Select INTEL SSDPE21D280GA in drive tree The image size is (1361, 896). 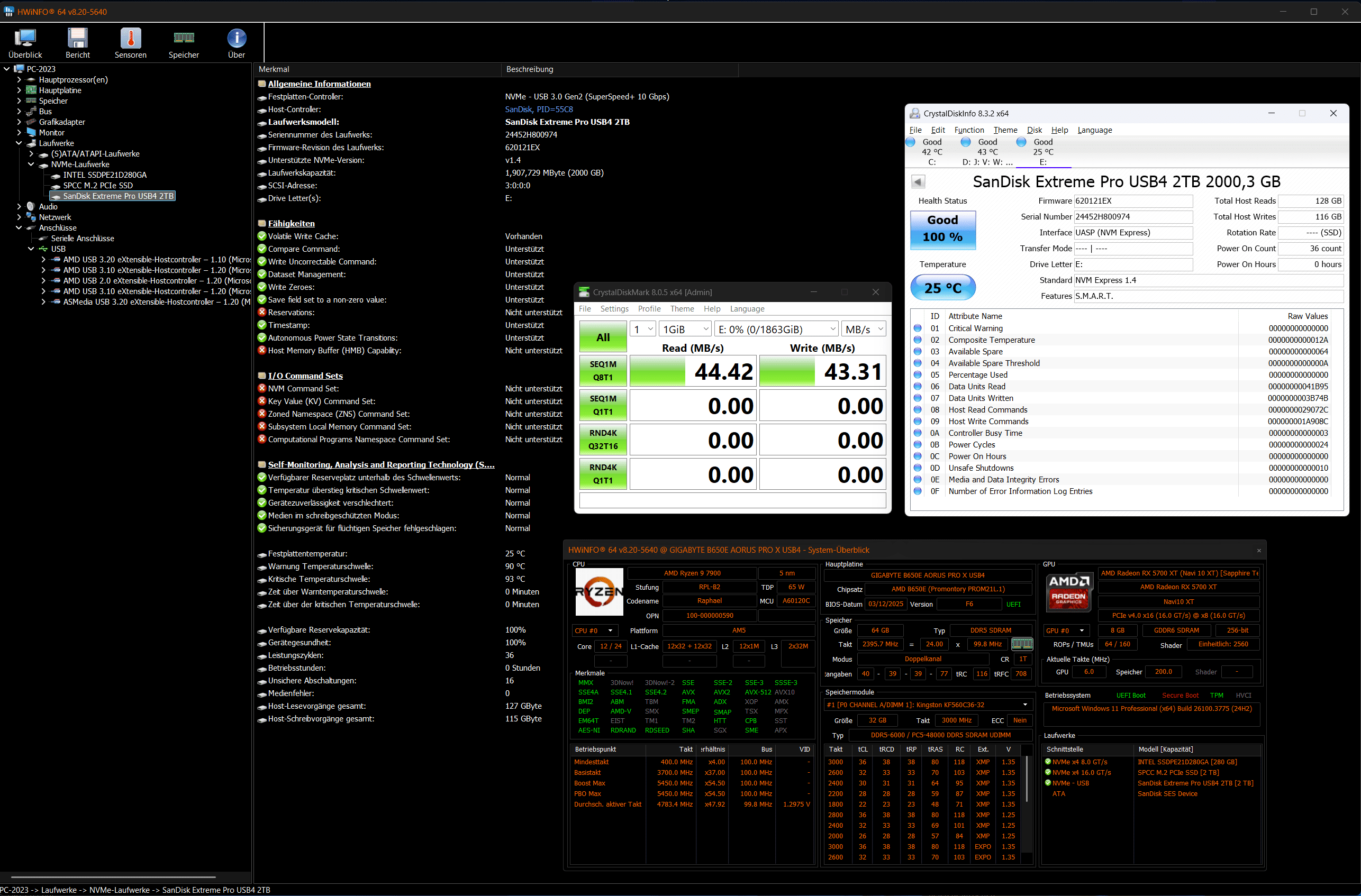click(105, 175)
